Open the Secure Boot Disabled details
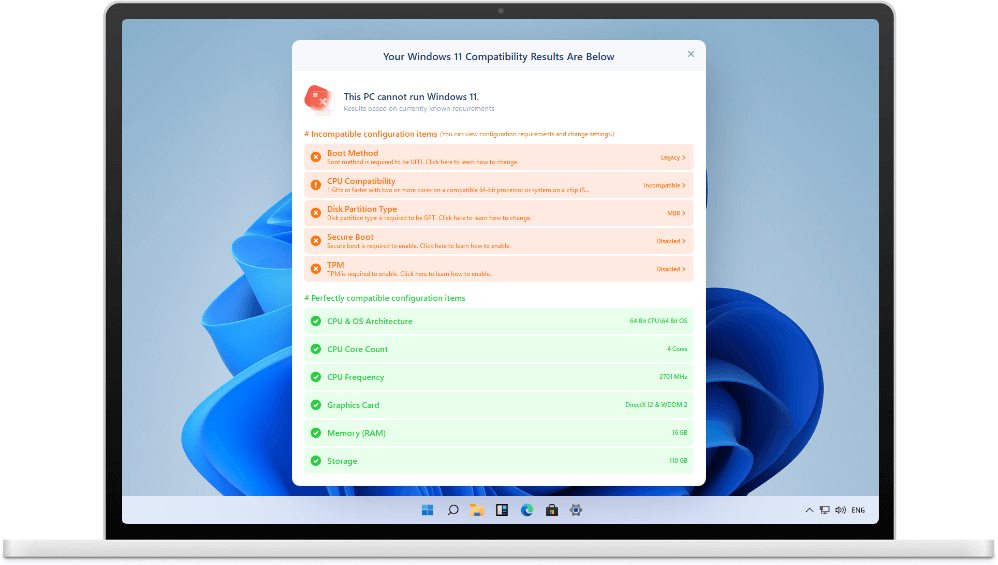The width and height of the screenshot is (998, 565). coord(671,242)
